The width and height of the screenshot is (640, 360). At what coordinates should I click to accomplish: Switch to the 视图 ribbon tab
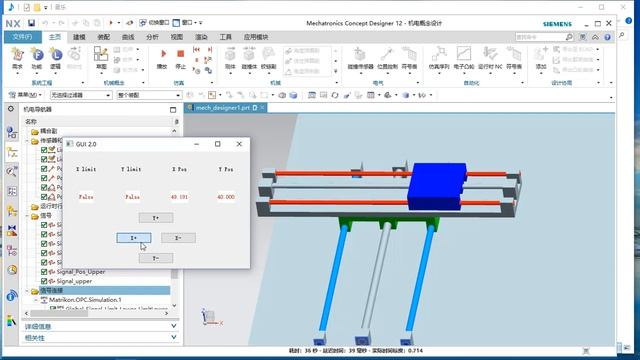[x=177, y=37]
